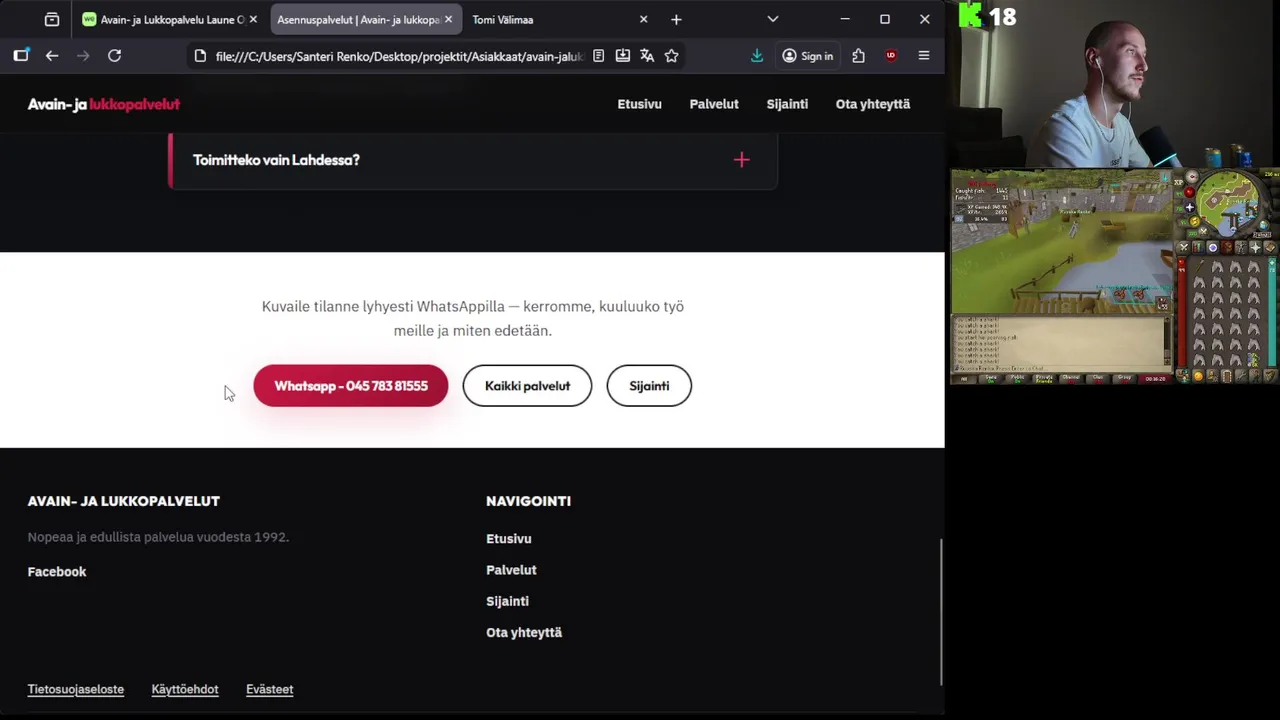Open a new tab with the plus icon
Screen dimensions: 1280x720
pos(676,19)
